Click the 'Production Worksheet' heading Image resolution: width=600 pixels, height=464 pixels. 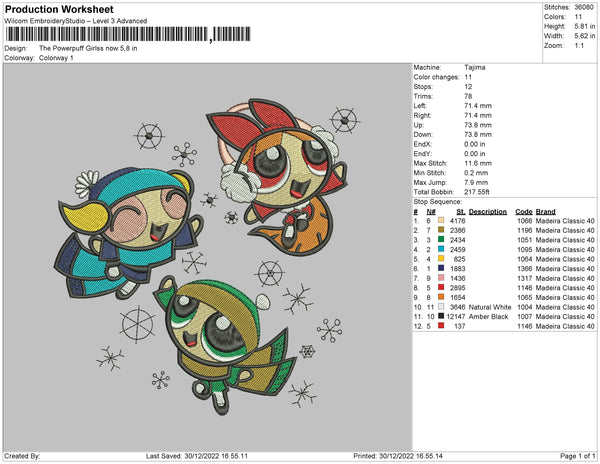pyautogui.click(x=59, y=10)
